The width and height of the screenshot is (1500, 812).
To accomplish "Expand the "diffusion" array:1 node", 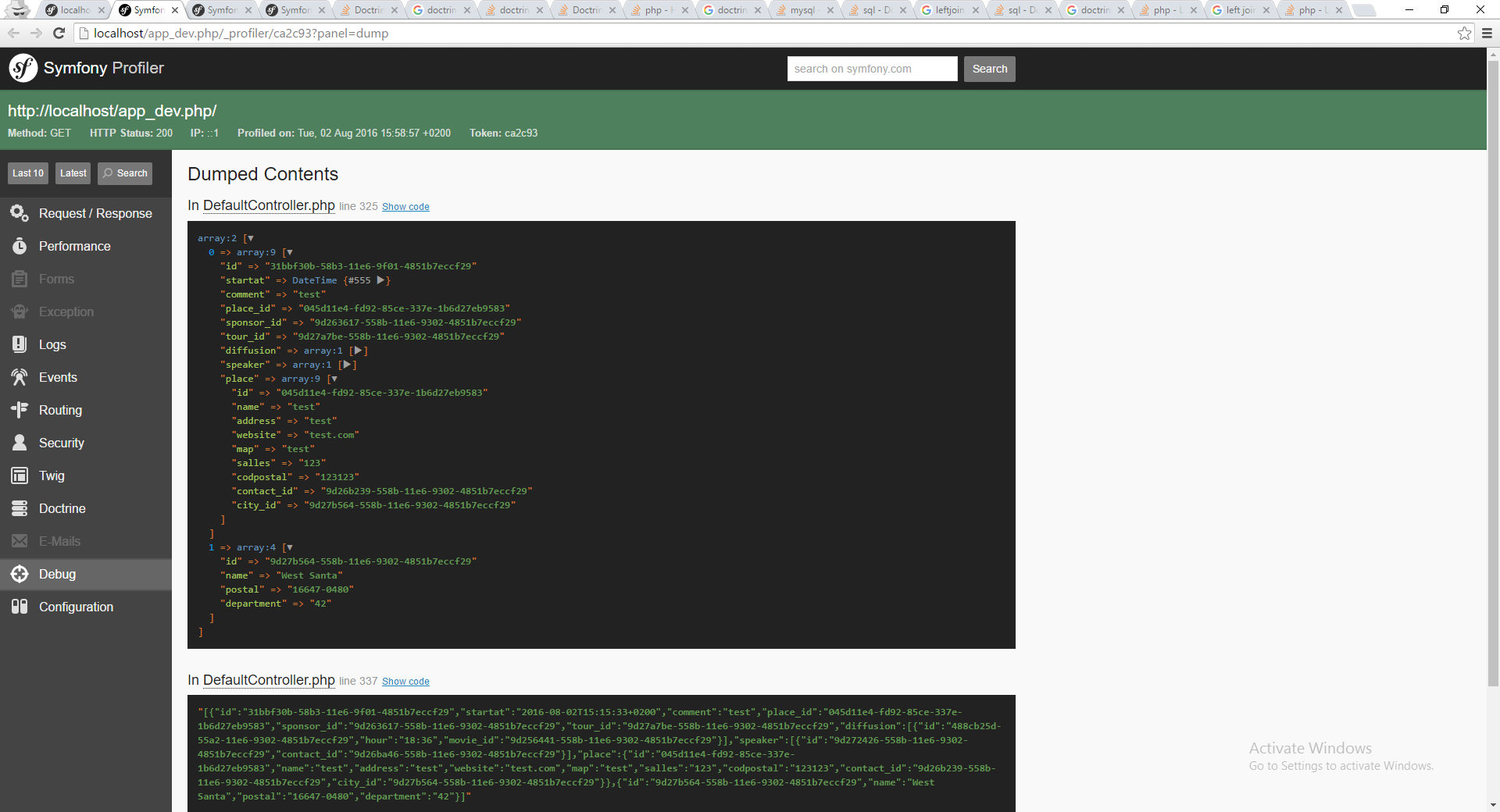I will [358, 351].
